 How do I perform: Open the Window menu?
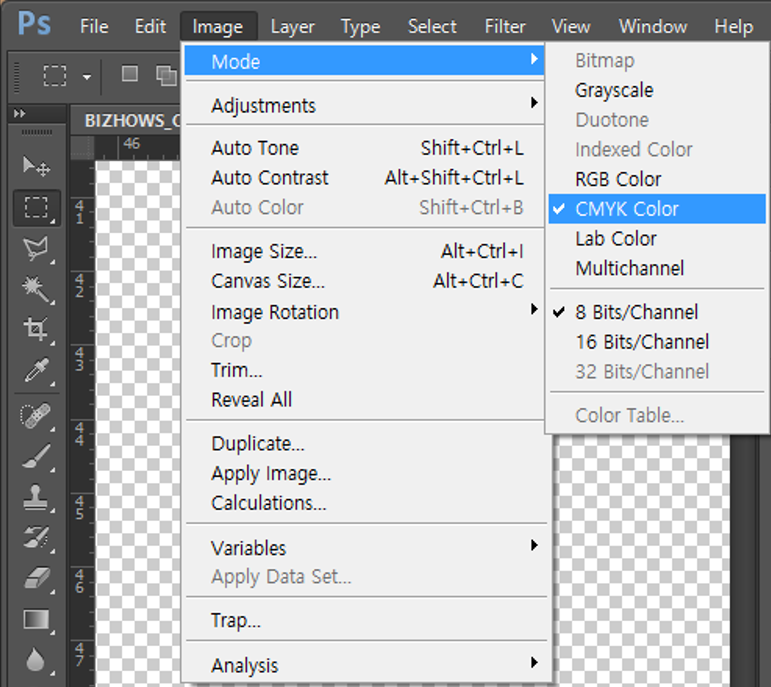point(653,27)
